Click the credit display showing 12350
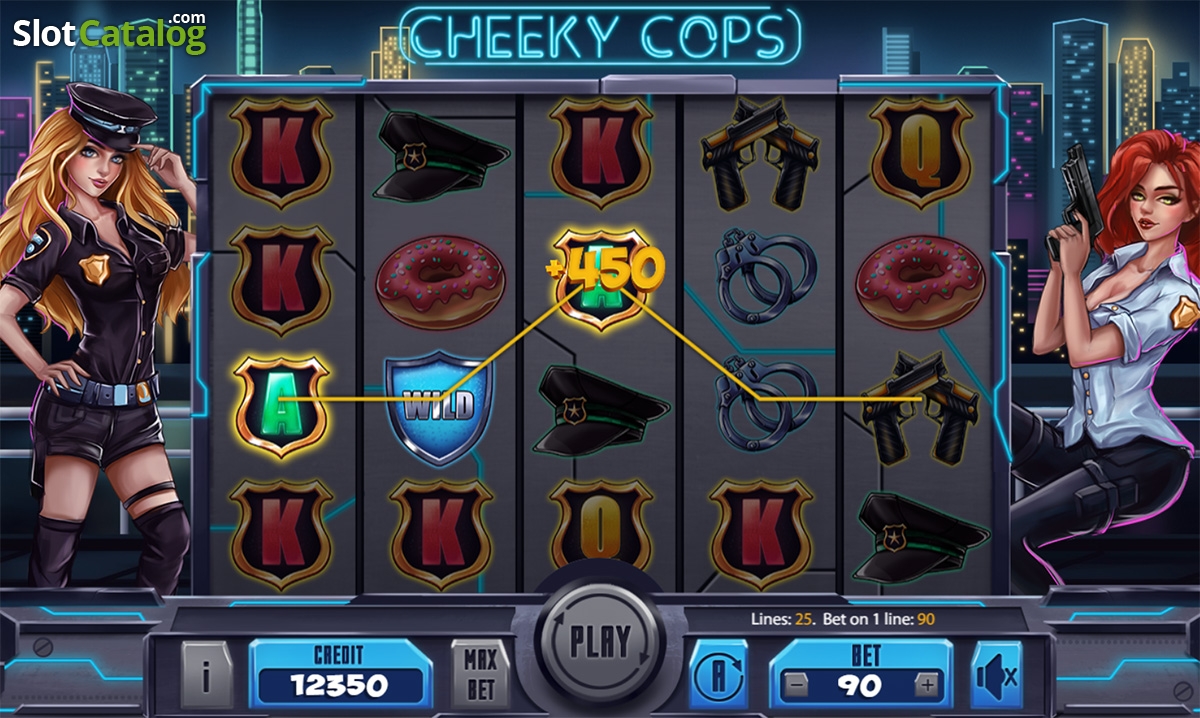Image resolution: width=1200 pixels, height=718 pixels. click(x=340, y=675)
